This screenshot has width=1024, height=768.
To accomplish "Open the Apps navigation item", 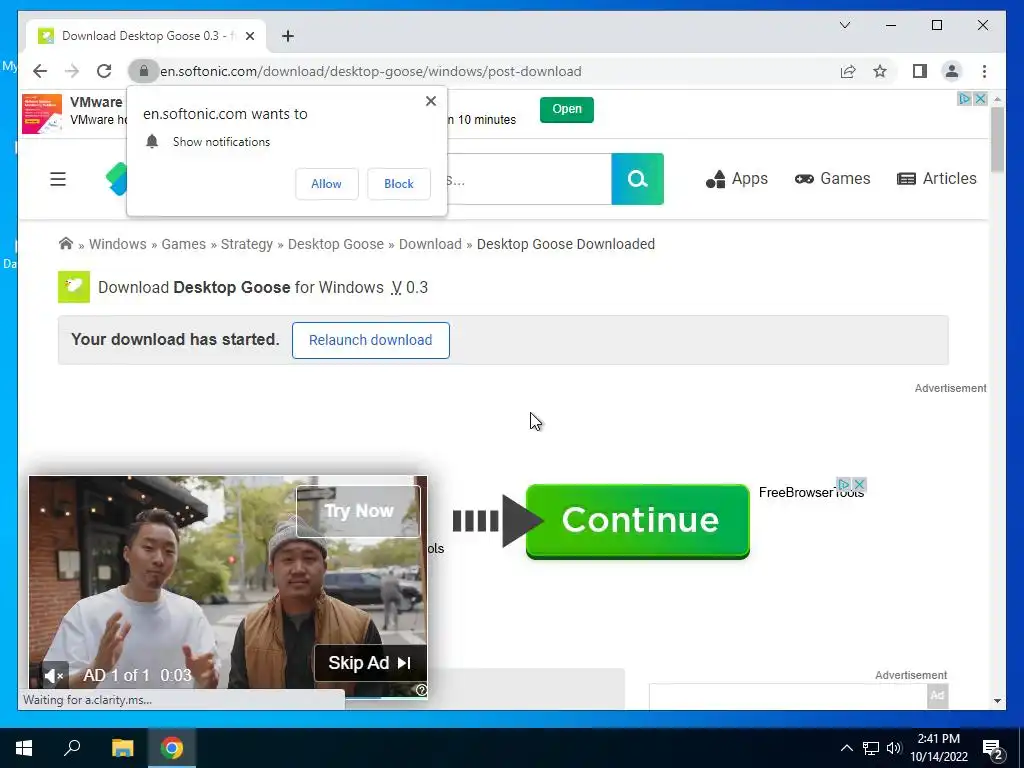I will 737,179.
